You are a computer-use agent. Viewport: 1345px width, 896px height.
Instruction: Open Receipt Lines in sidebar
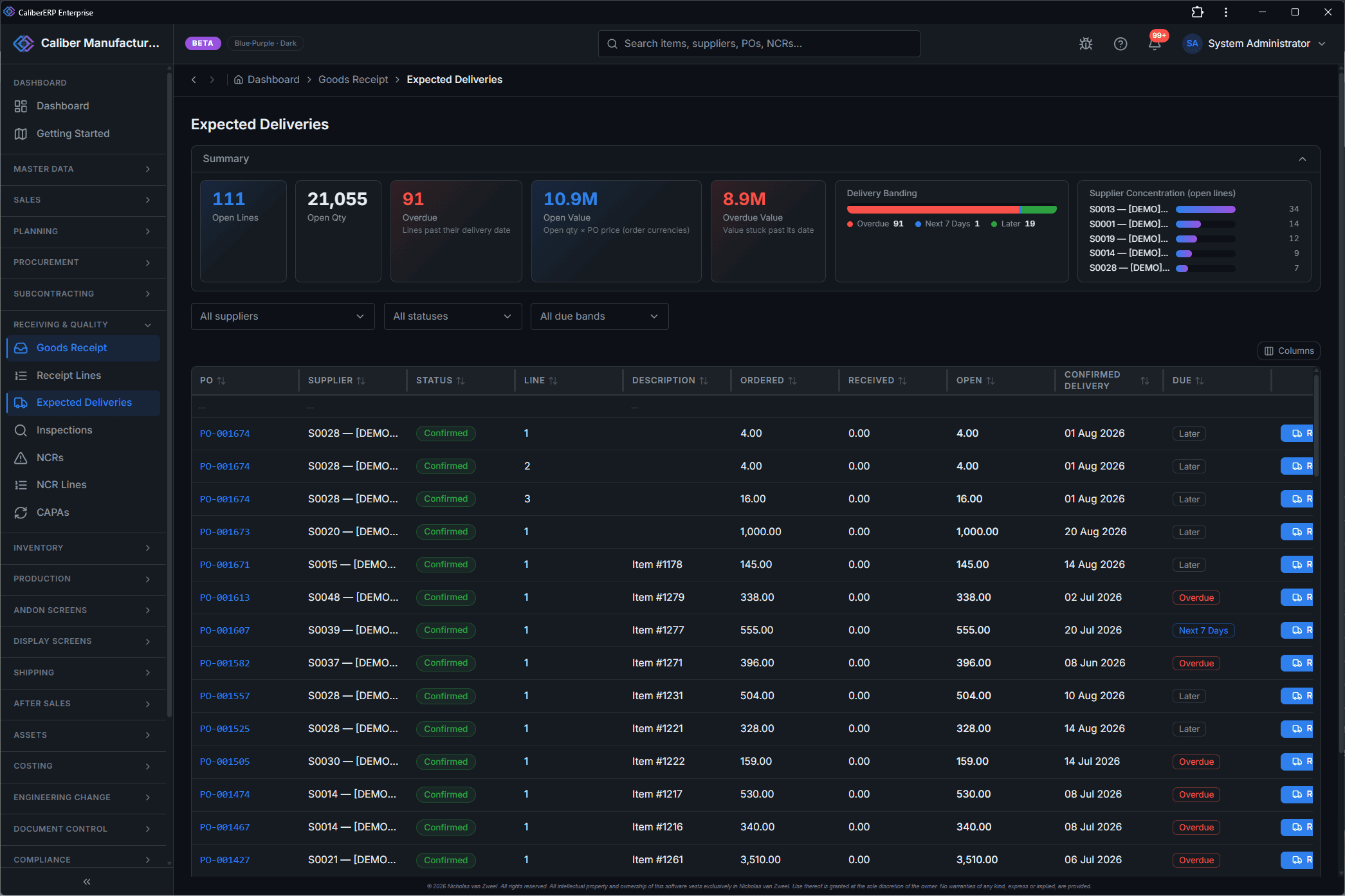coord(83,376)
